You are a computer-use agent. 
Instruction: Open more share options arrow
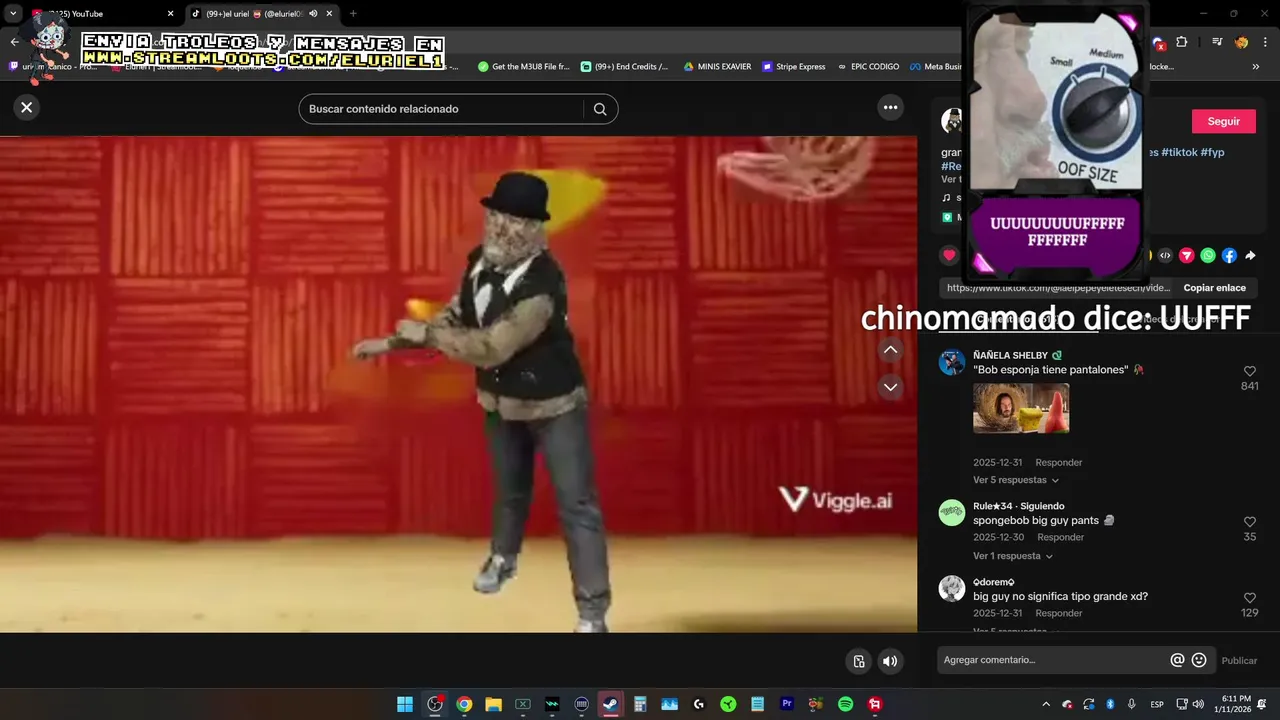point(1250,256)
